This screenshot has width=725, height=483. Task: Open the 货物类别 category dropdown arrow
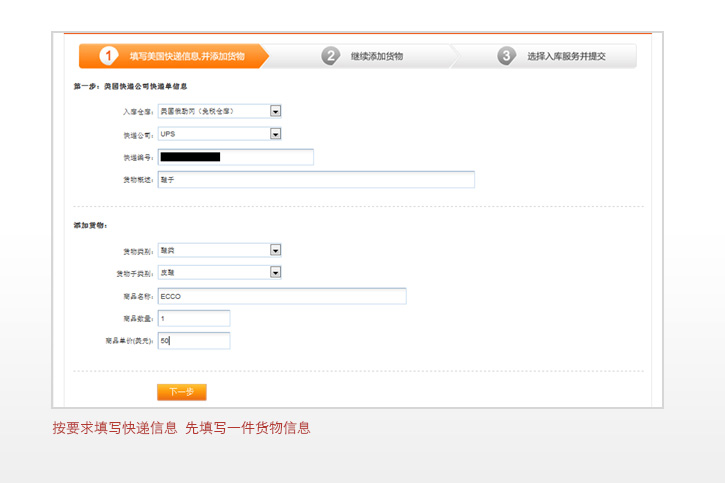coord(275,250)
